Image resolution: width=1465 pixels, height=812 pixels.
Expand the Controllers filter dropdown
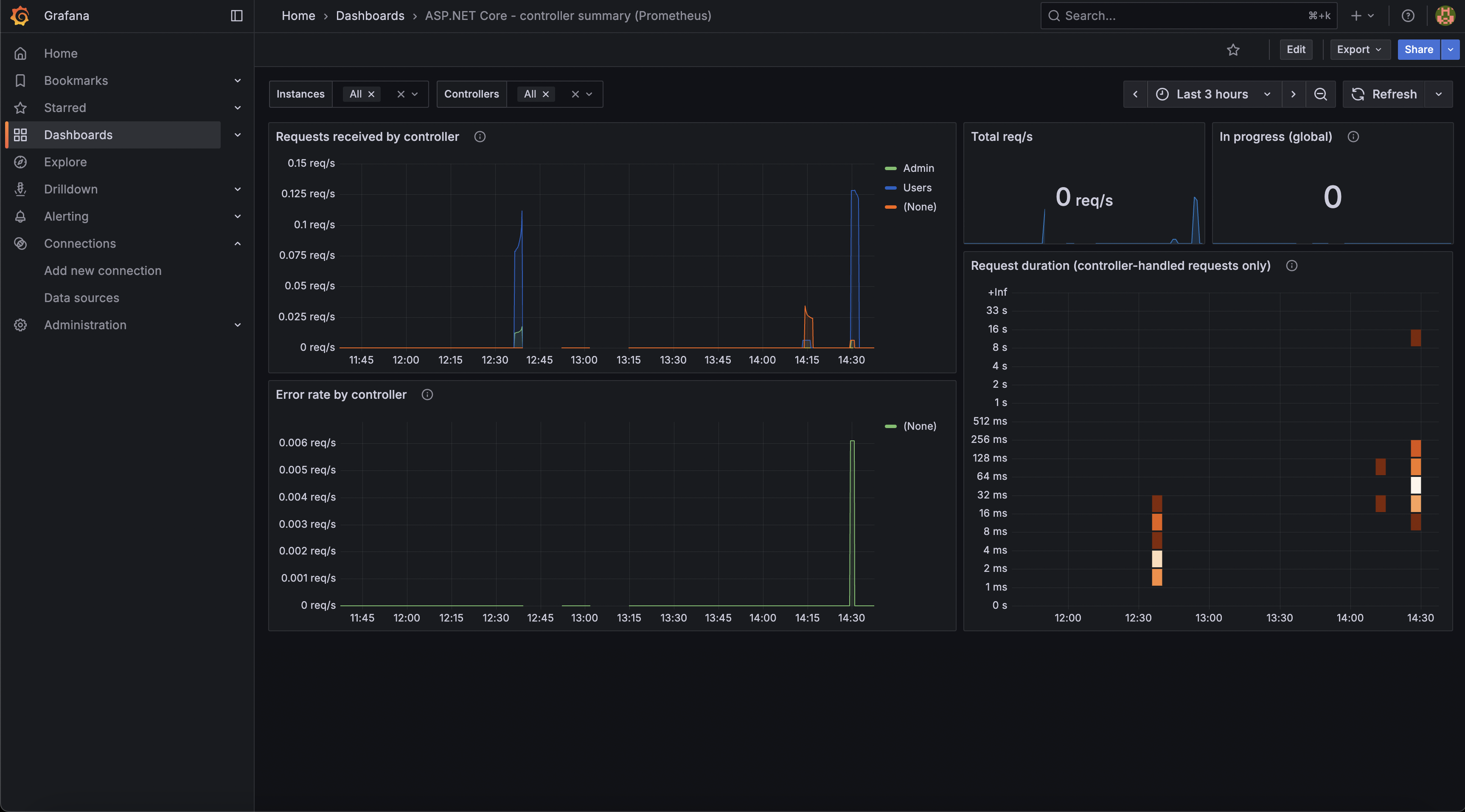pos(589,94)
